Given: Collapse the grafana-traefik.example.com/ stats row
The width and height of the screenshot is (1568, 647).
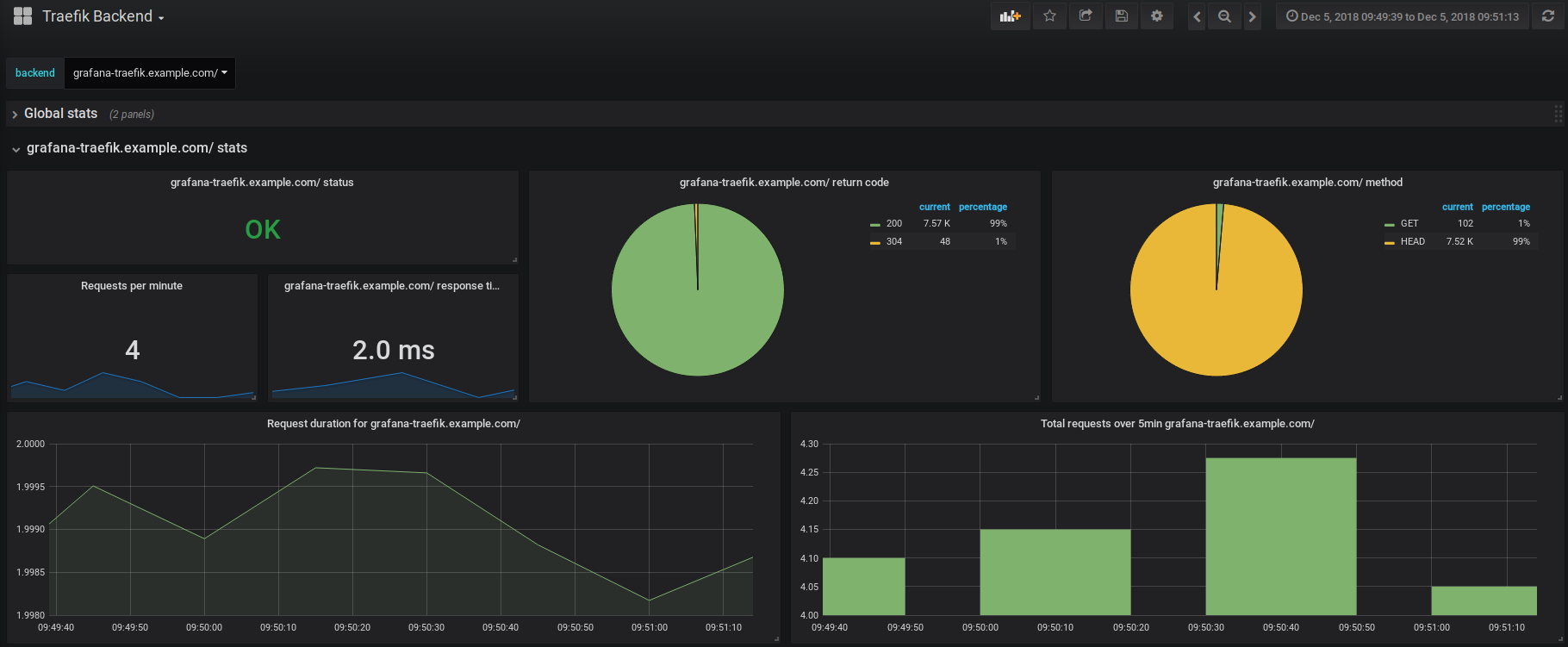Looking at the screenshot, I should 136,148.
